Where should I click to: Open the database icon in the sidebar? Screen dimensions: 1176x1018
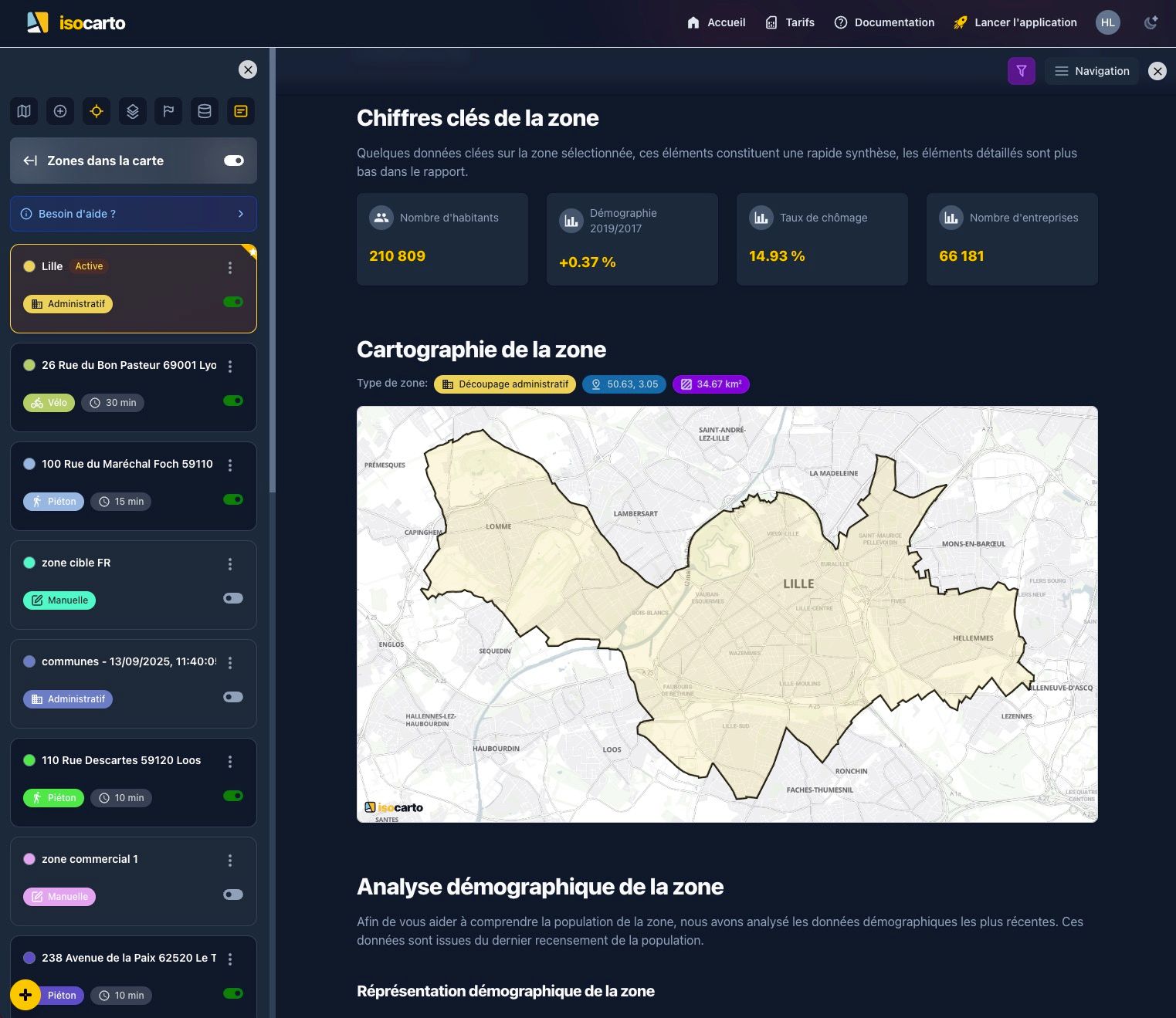click(204, 111)
